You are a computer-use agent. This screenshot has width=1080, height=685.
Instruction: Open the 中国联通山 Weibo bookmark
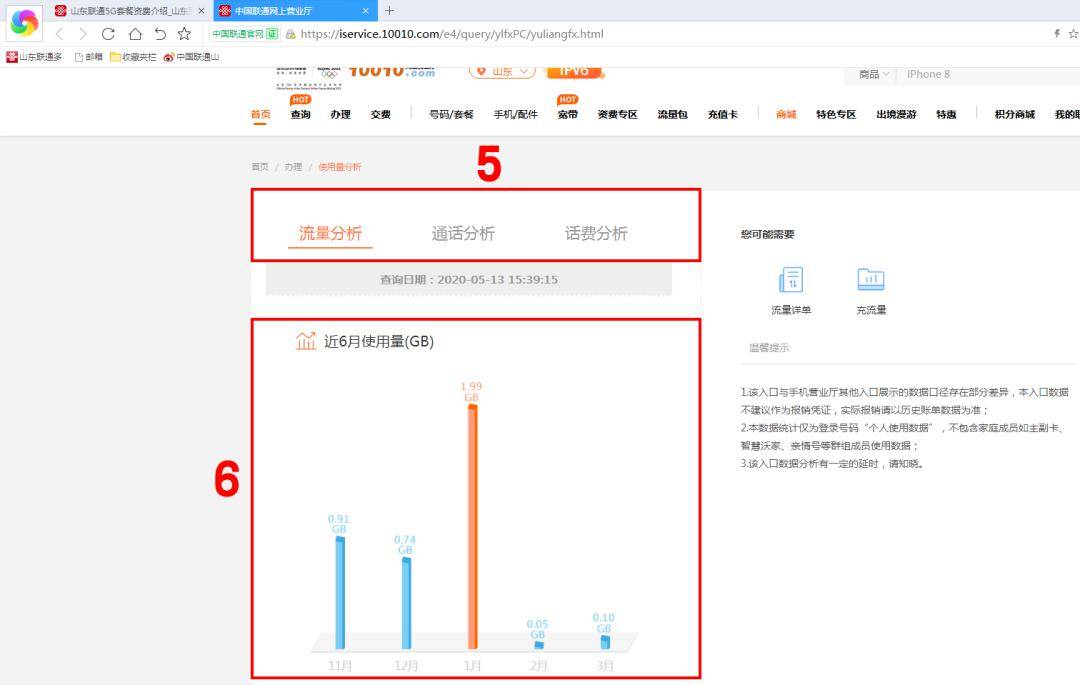(x=191, y=57)
